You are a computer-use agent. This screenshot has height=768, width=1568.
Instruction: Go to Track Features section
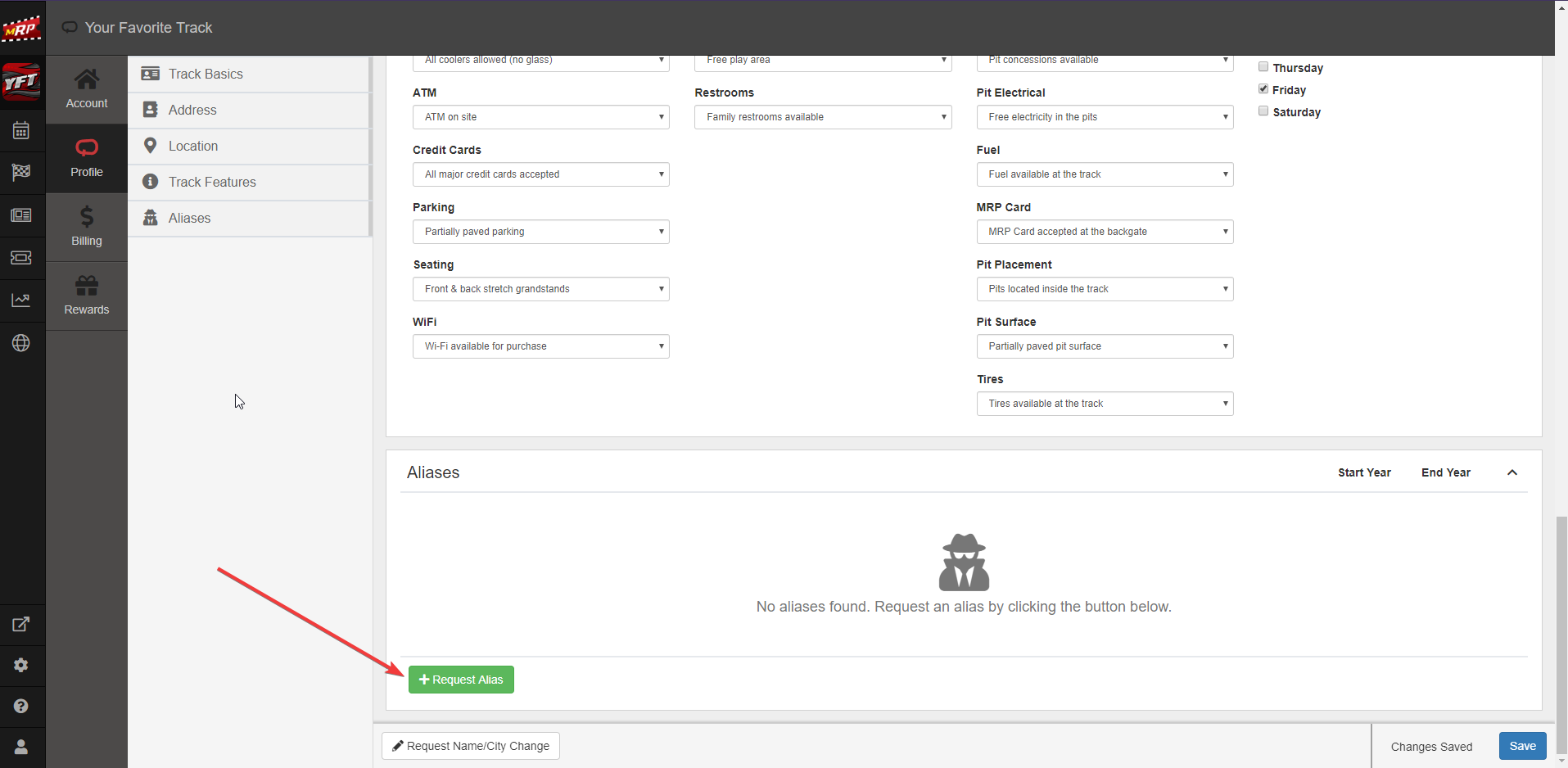(212, 182)
